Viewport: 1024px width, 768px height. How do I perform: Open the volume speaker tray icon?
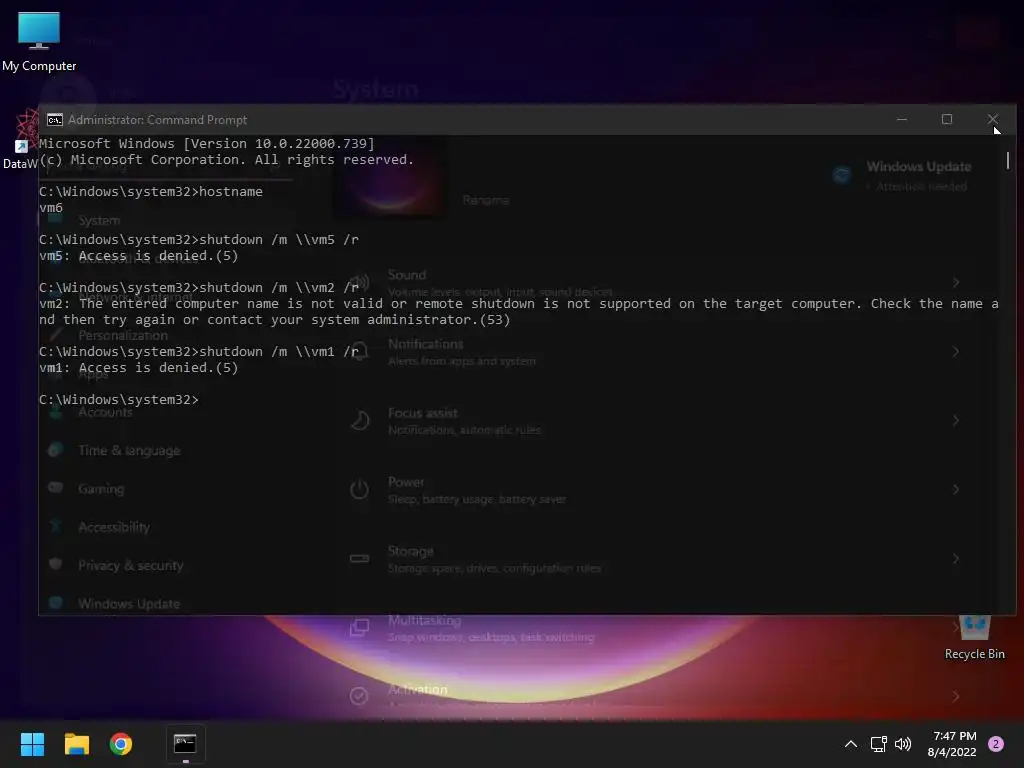coord(903,744)
